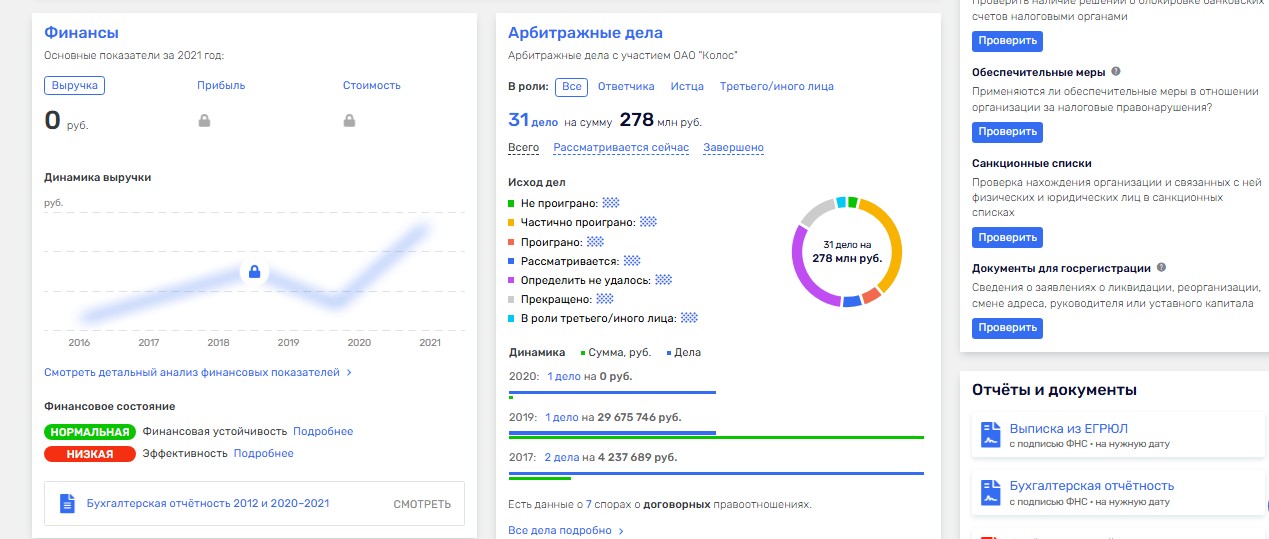Click hidden value next to Частично проиграно

tap(648, 222)
